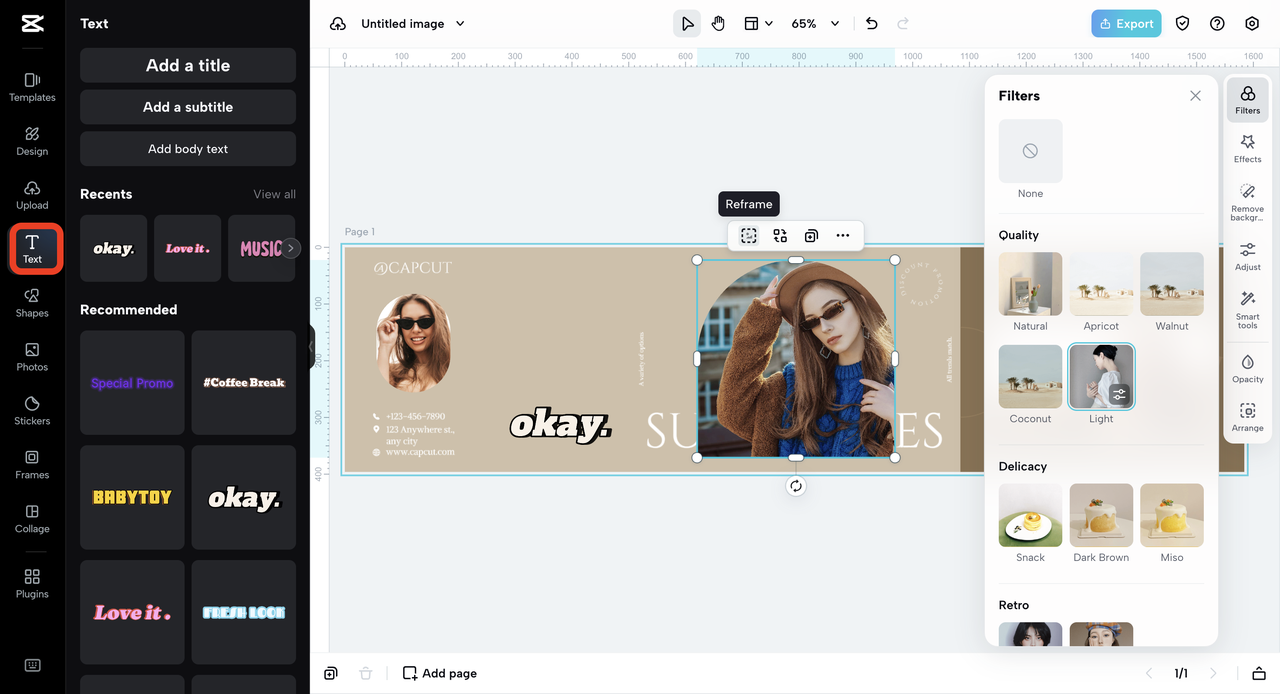
Task: Open the help question mark icon
Action: 1217,24
